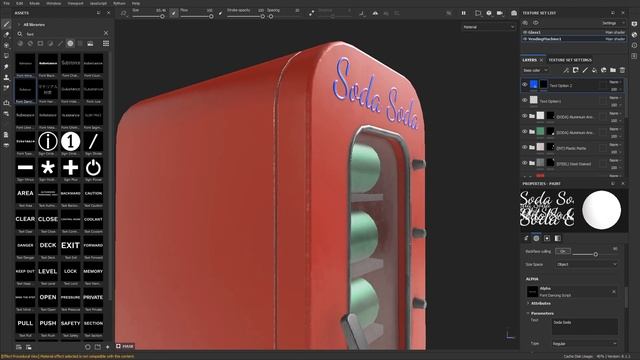Image resolution: width=640 pixels, height=360 pixels.
Task: Open the Window menu
Action: pos(53,3)
